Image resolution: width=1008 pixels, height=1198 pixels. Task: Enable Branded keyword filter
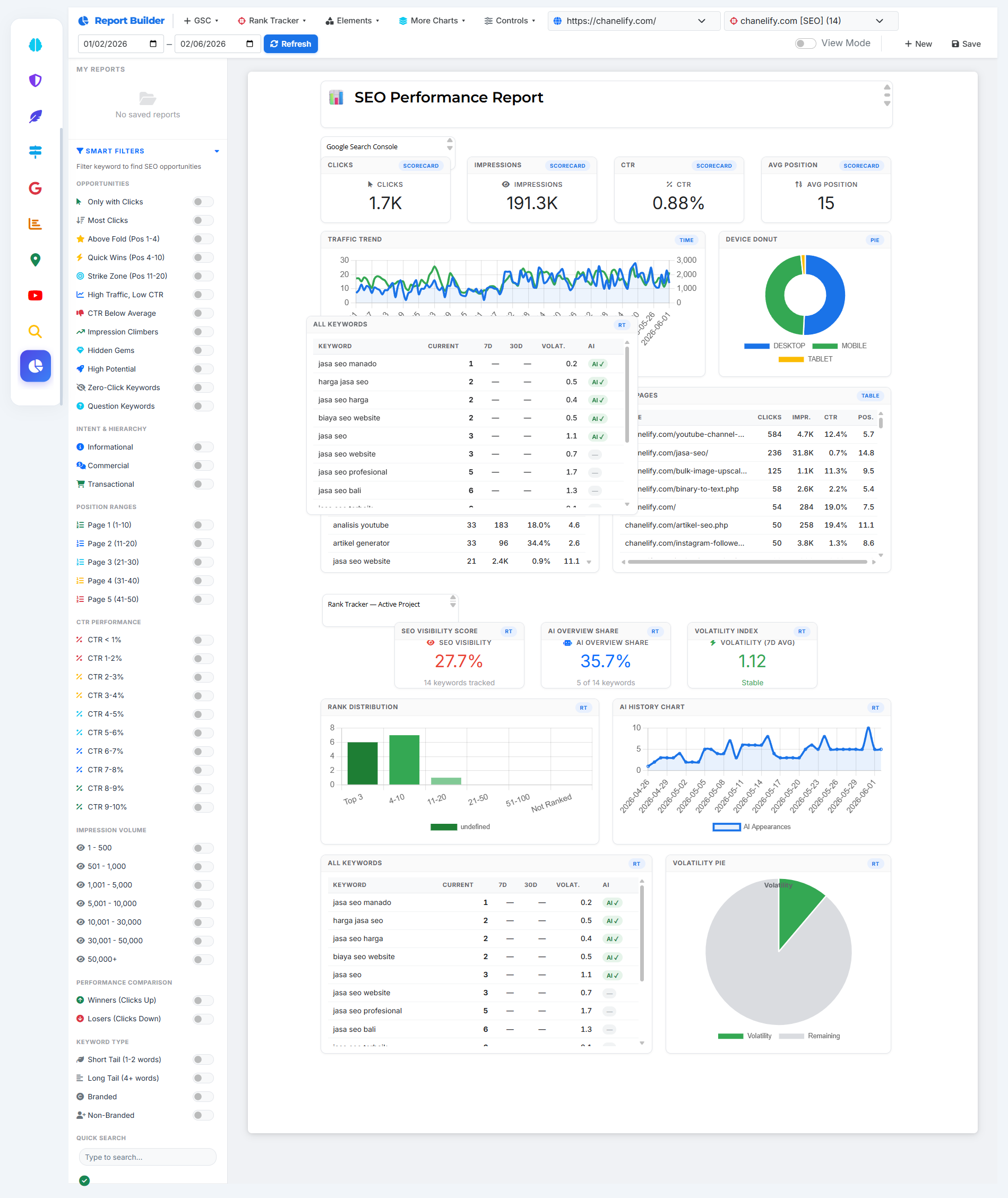tap(203, 1097)
